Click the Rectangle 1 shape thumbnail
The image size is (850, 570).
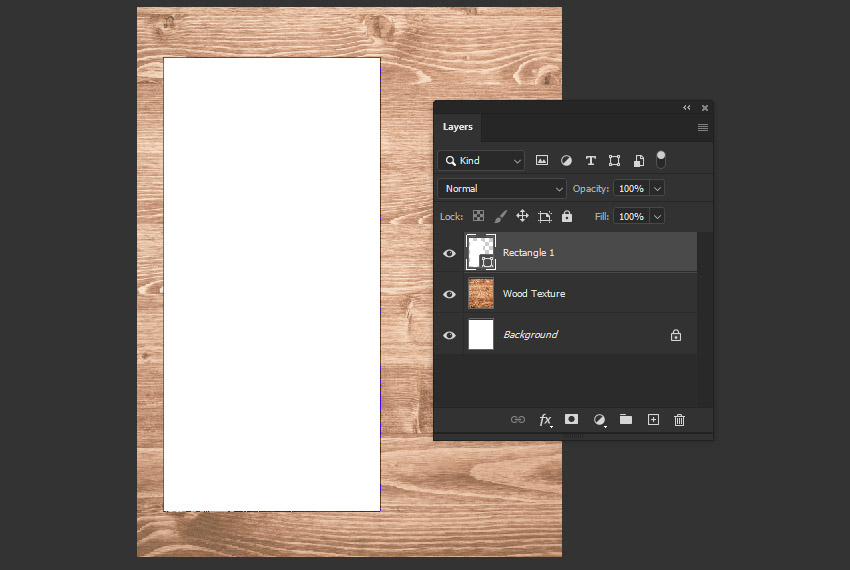481,252
